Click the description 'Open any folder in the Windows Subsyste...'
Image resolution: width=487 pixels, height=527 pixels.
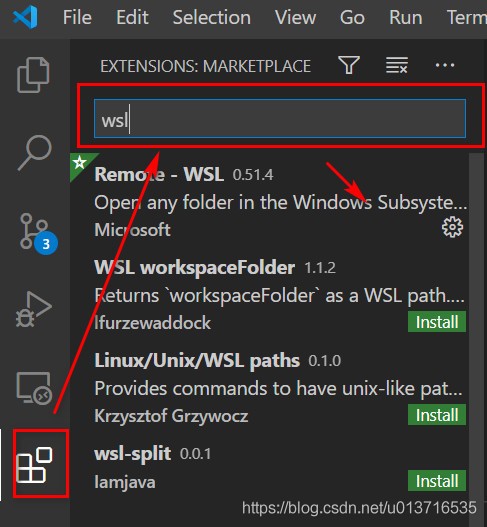[281, 202]
